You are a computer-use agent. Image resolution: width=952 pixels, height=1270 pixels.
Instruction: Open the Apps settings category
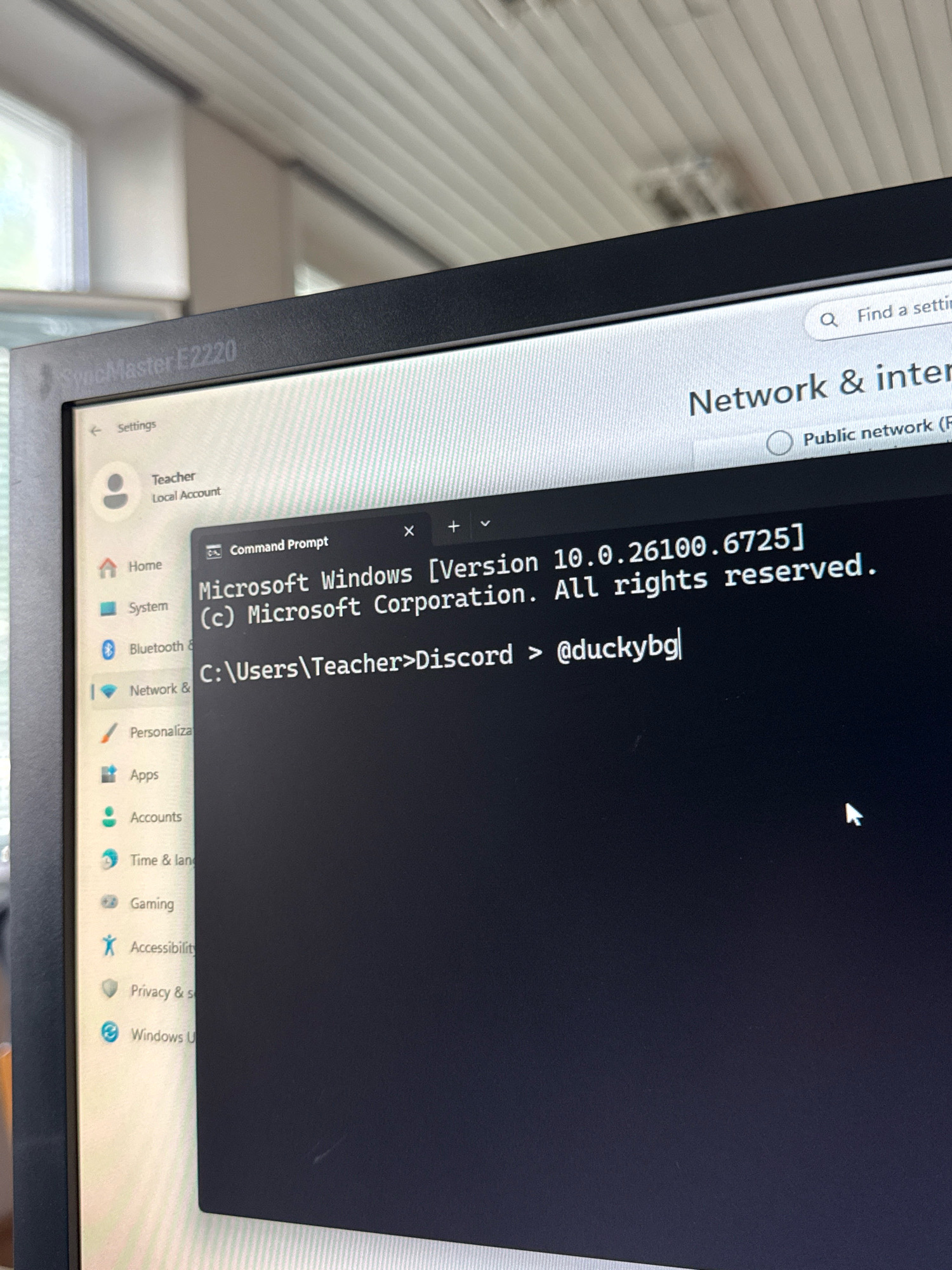[x=129, y=775]
